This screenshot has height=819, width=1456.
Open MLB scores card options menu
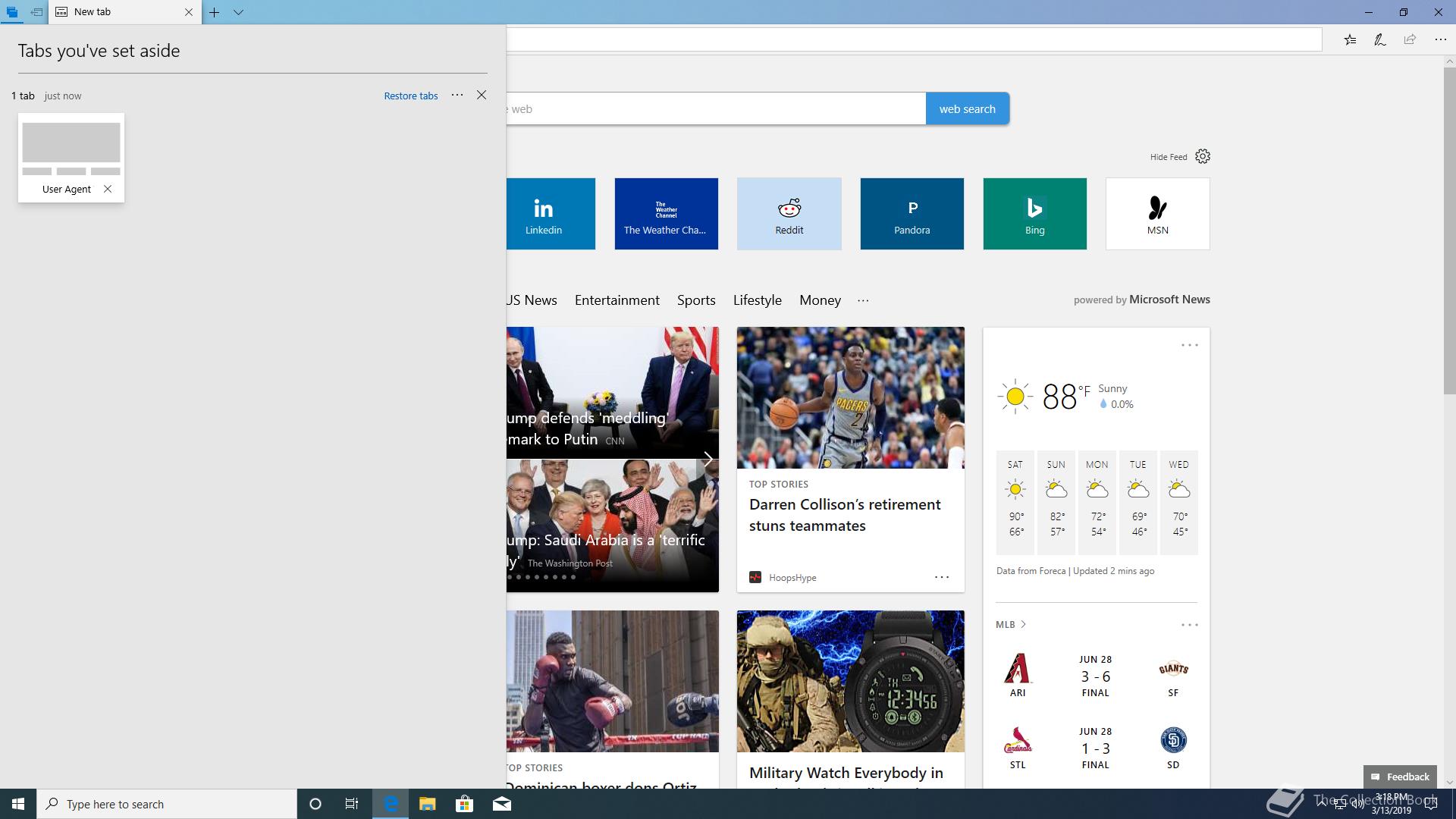pos(1189,625)
